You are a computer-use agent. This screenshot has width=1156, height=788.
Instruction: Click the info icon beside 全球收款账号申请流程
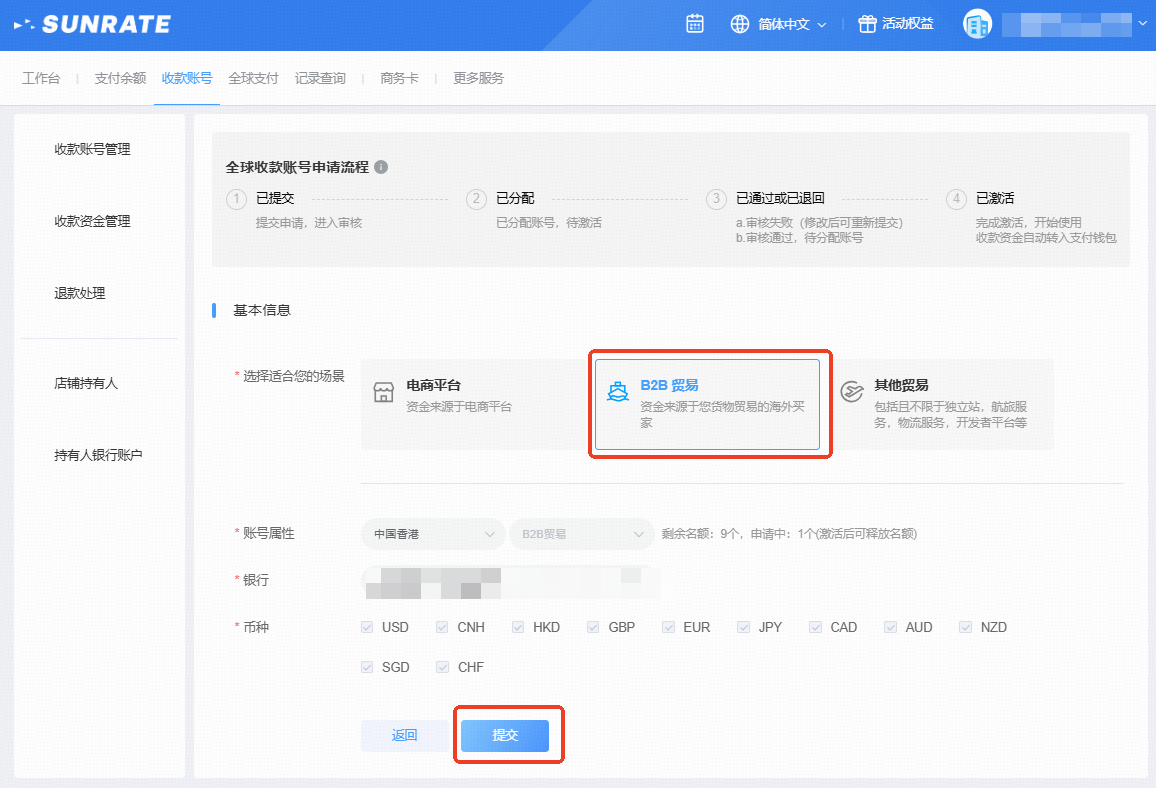tap(381, 167)
